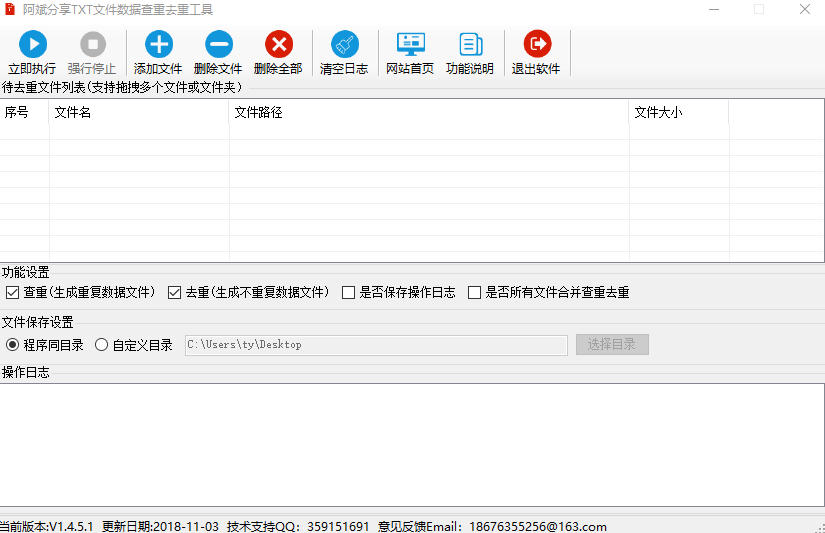This screenshot has width=825, height=533.
Task: Click the red 删除全部 icon
Action: coord(278,44)
